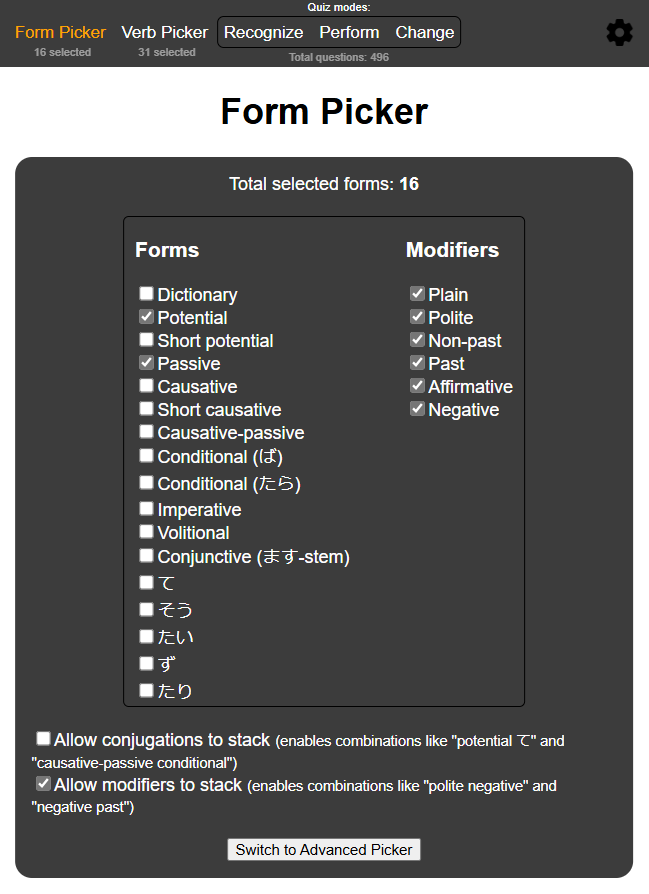This screenshot has width=649, height=894.
Task: Enable the Volitional form
Action: [146, 532]
